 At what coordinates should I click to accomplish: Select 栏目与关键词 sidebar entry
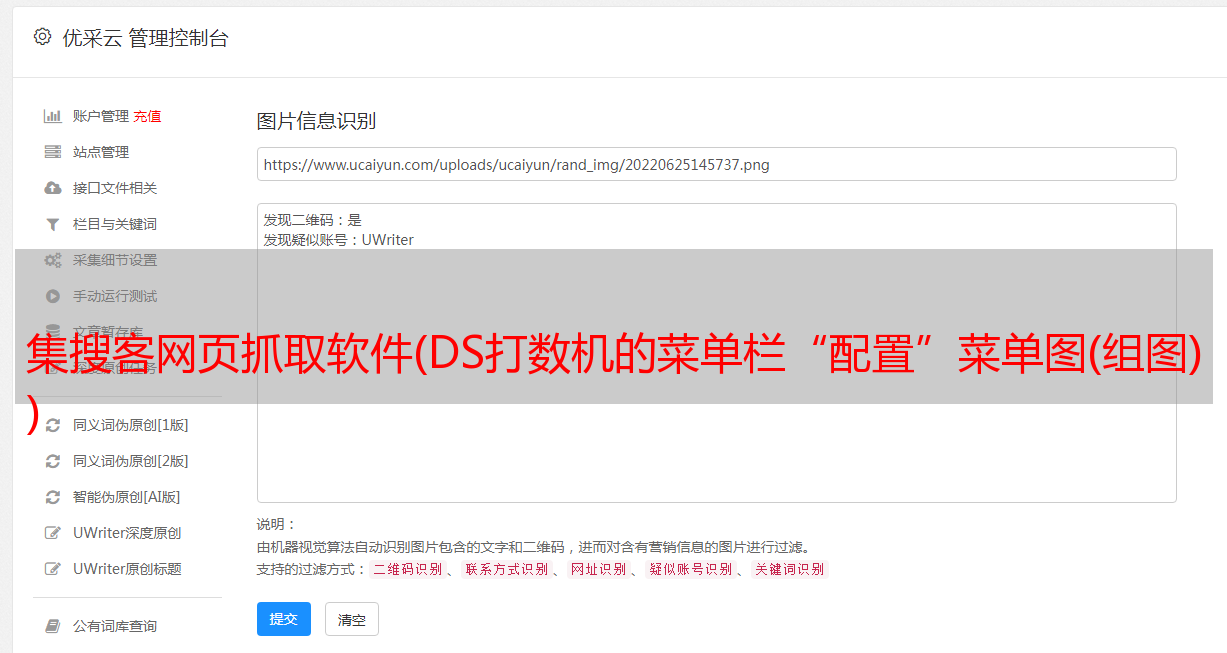[115, 224]
